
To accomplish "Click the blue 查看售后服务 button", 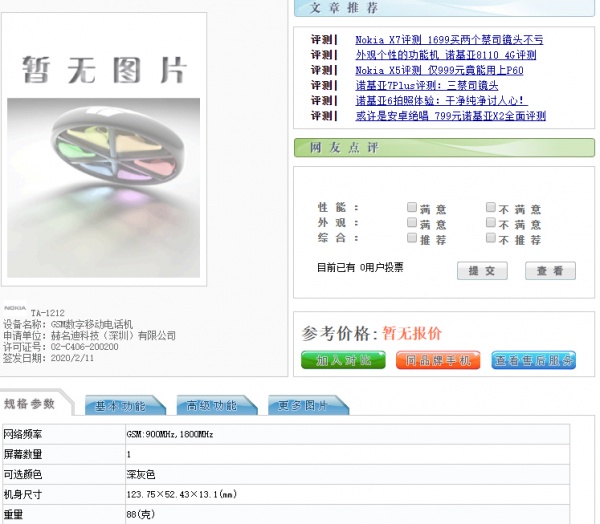I will 533,360.
